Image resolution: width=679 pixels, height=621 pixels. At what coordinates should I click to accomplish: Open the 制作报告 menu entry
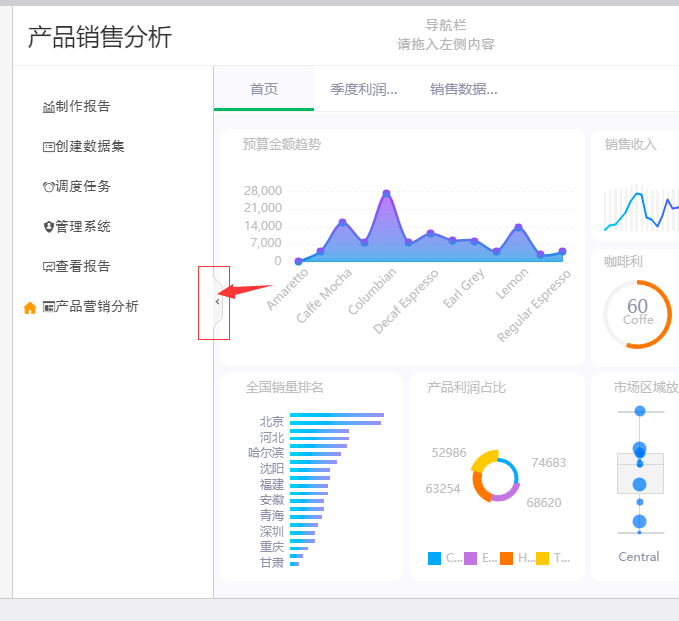[x=83, y=107]
